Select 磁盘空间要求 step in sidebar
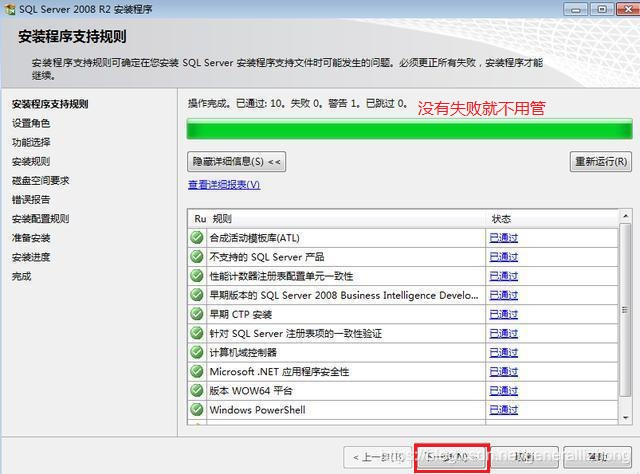Screen dimensions: 640x474 pos(40,180)
